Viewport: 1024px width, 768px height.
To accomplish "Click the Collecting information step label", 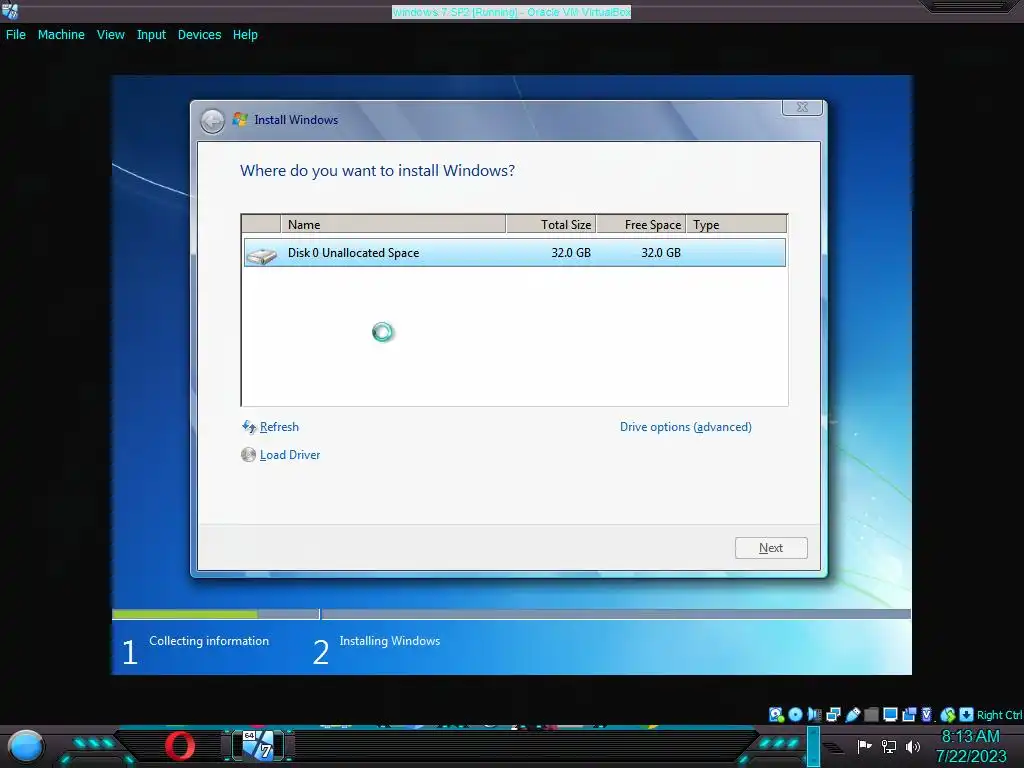I will 209,641.
